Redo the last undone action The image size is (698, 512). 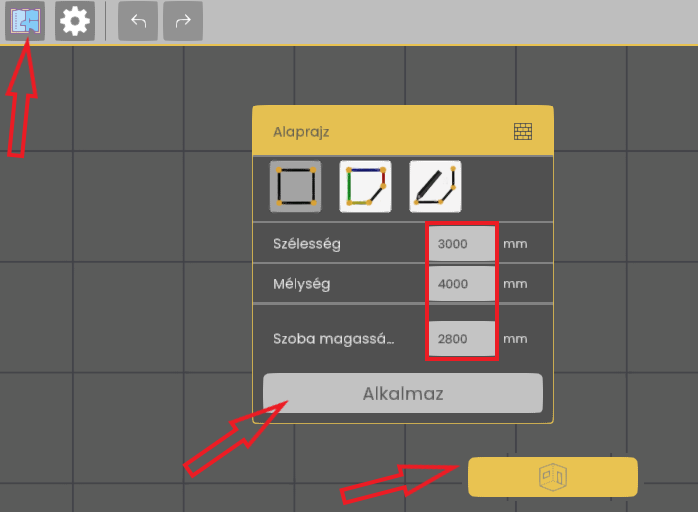183,21
